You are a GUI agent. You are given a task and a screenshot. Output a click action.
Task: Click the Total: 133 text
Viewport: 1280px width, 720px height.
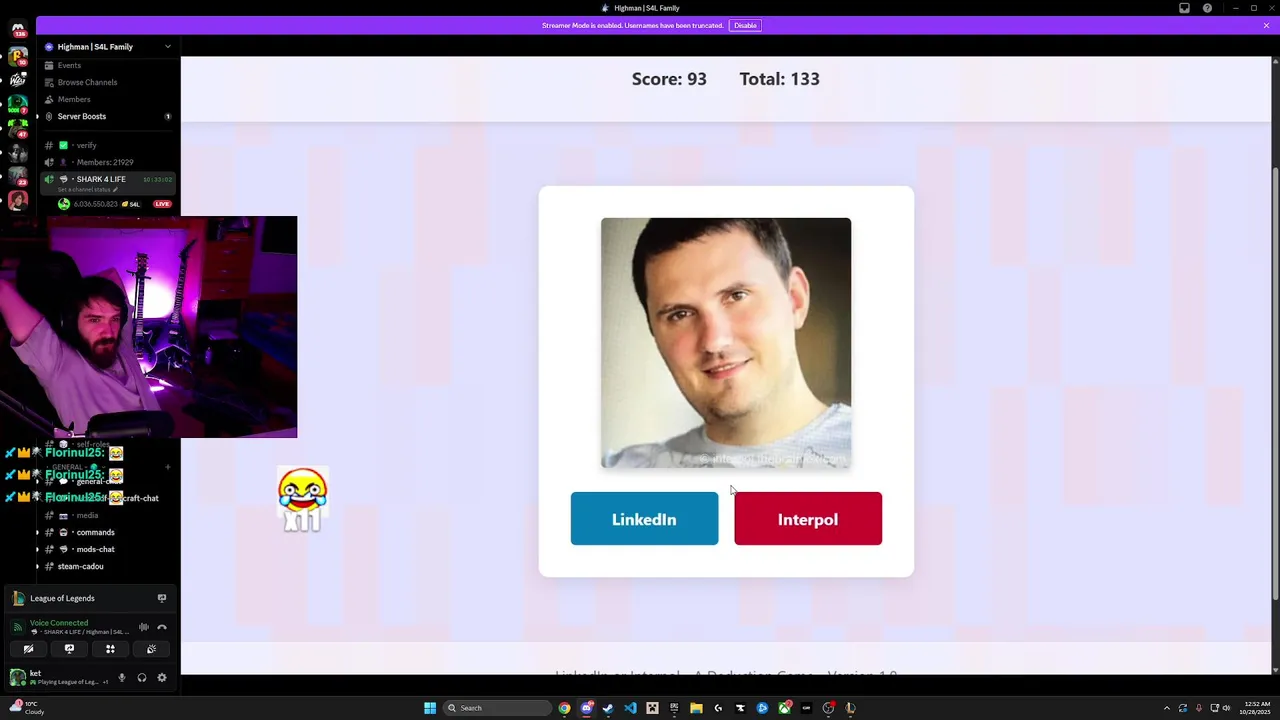(x=779, y=79)
